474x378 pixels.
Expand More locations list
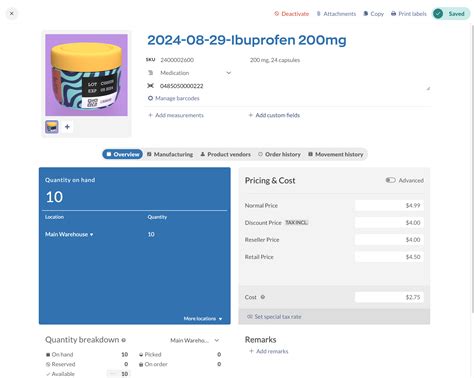203,318
